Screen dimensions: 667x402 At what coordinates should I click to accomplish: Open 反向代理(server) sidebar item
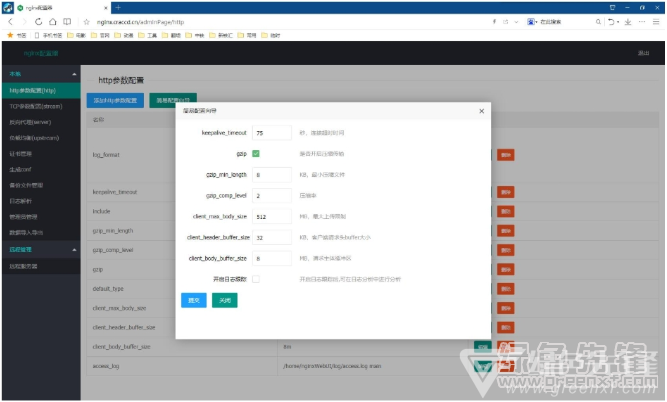point(41,122)
